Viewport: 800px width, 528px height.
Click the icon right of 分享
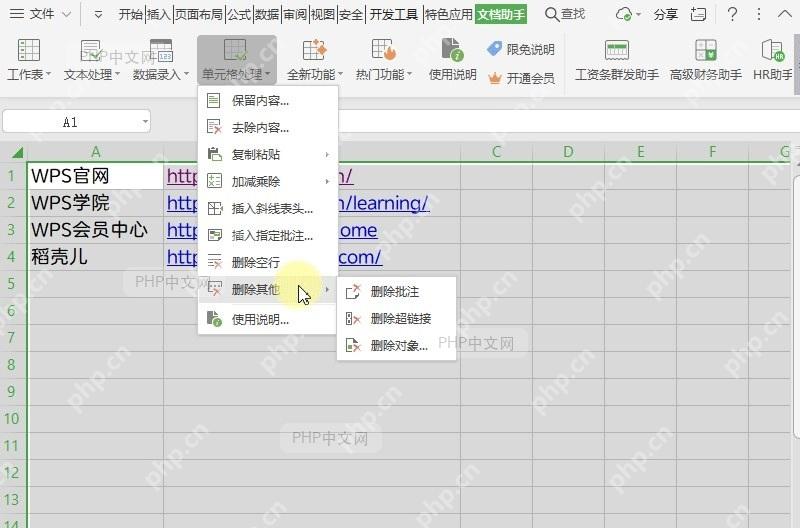698,14
